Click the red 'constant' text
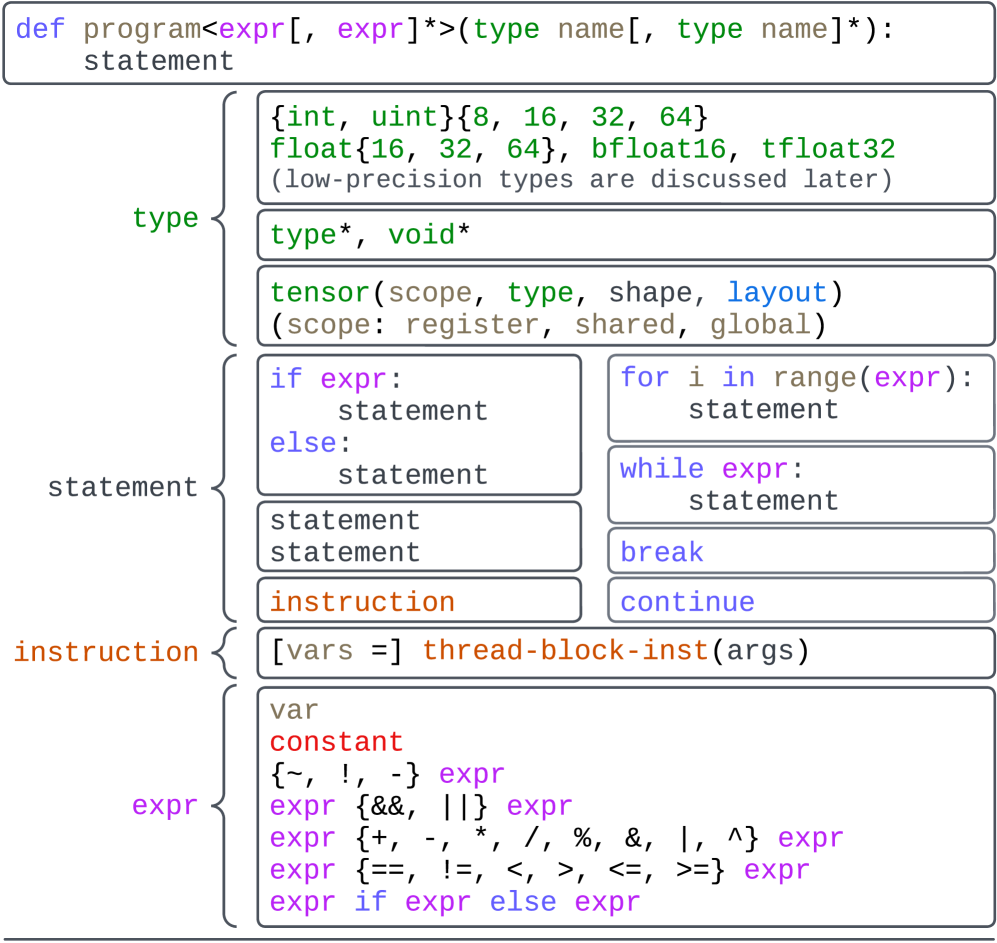Image resolution: width=997 pixels, height=943 pixels. pos(336,742)
